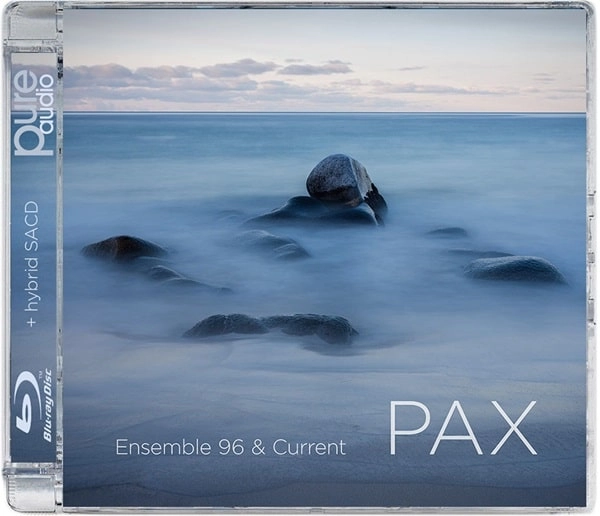
Task: Click the 'PAX' album title
Action: tap(463, 428)
